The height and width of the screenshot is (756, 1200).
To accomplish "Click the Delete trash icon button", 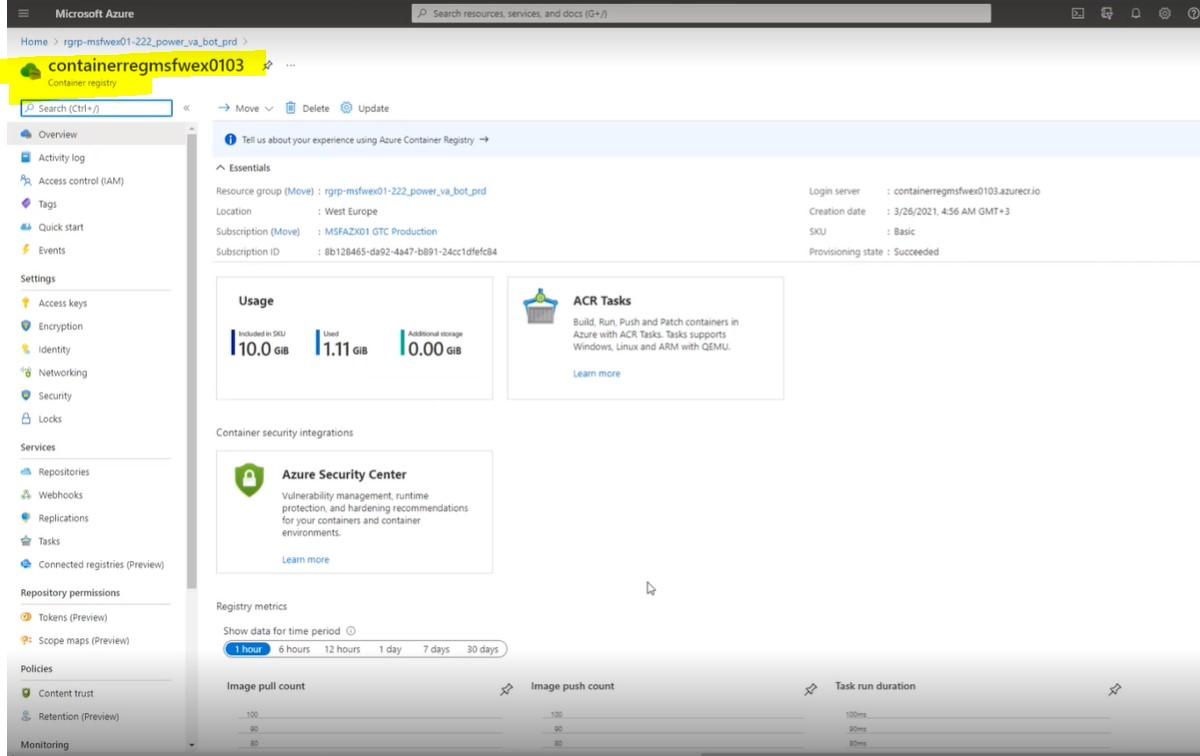I will (x=307, y=108).
